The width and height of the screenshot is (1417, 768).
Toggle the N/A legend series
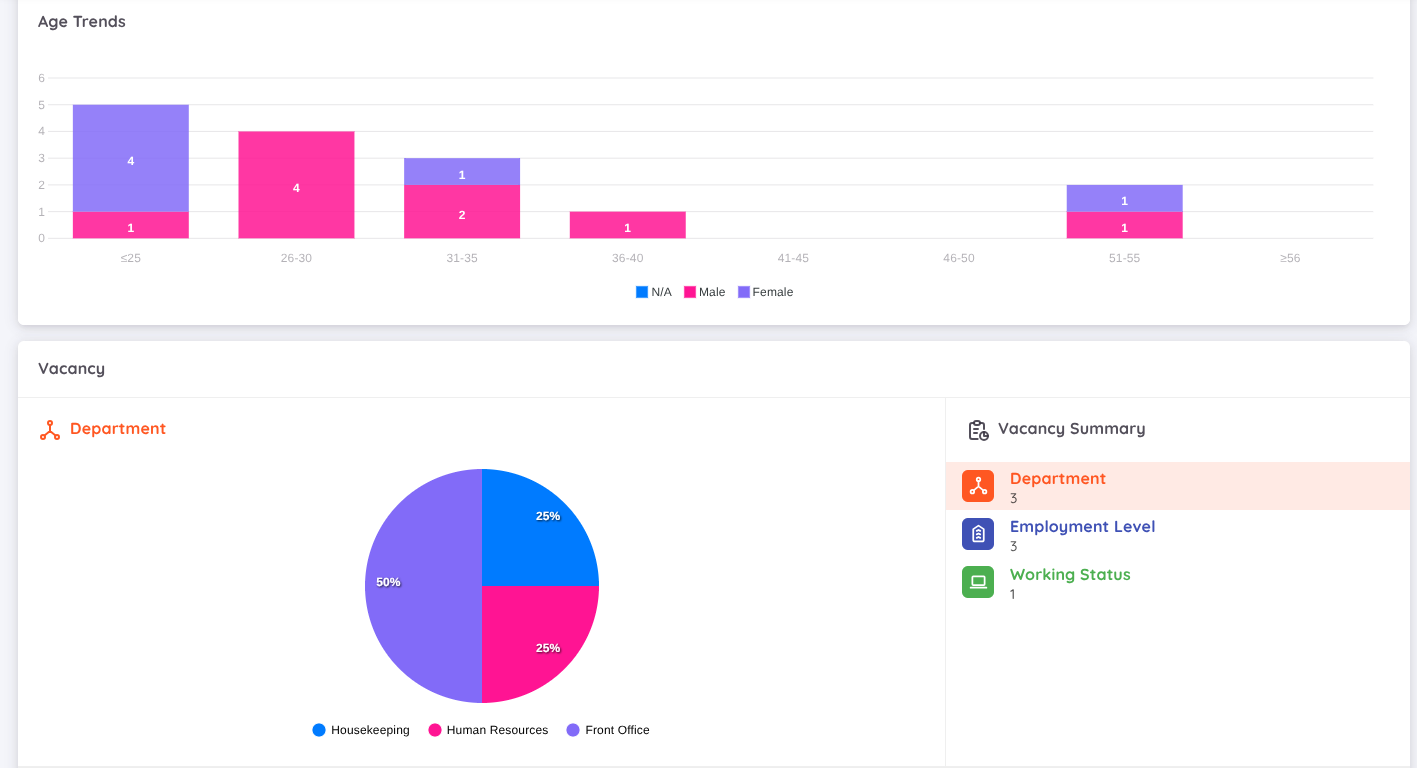tap(654, 292)
